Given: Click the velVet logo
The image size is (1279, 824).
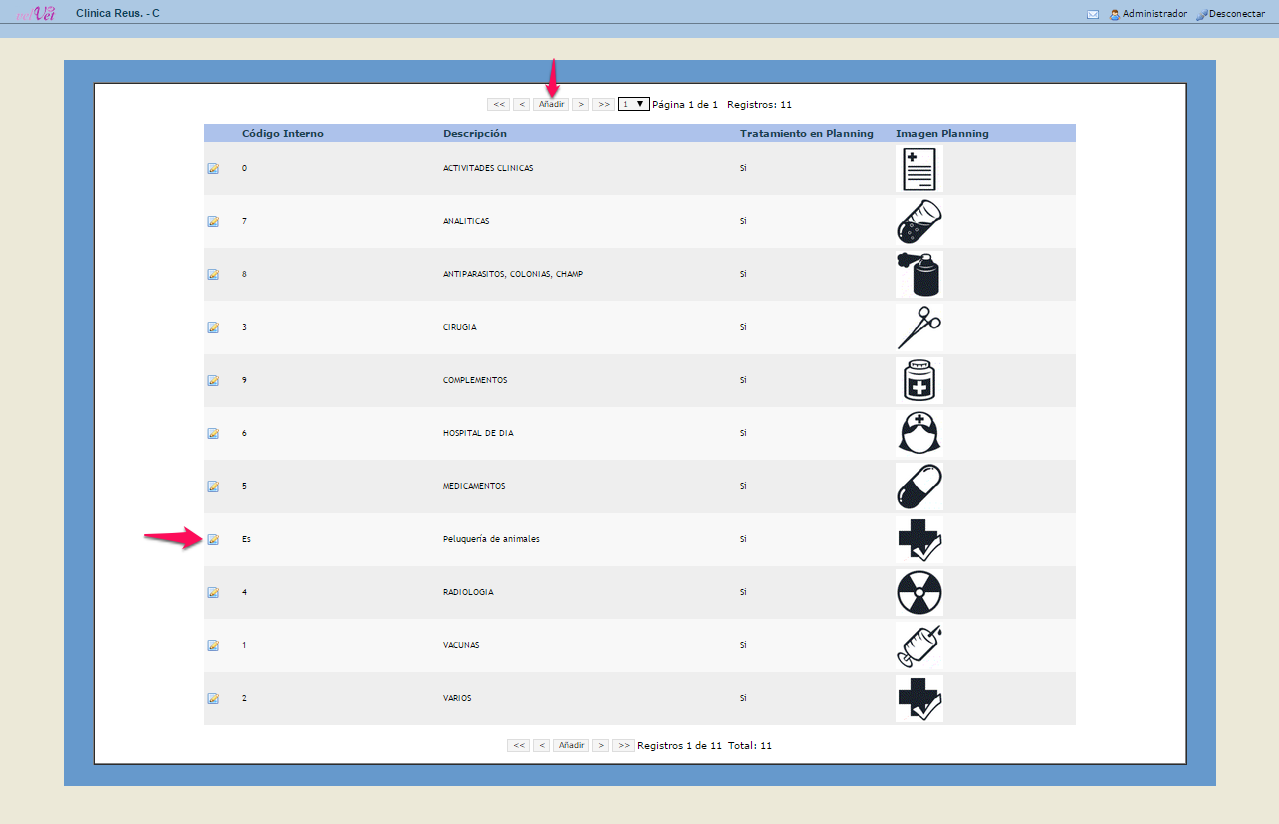Looking at the screenshot, I should click(x=36, y=13).
